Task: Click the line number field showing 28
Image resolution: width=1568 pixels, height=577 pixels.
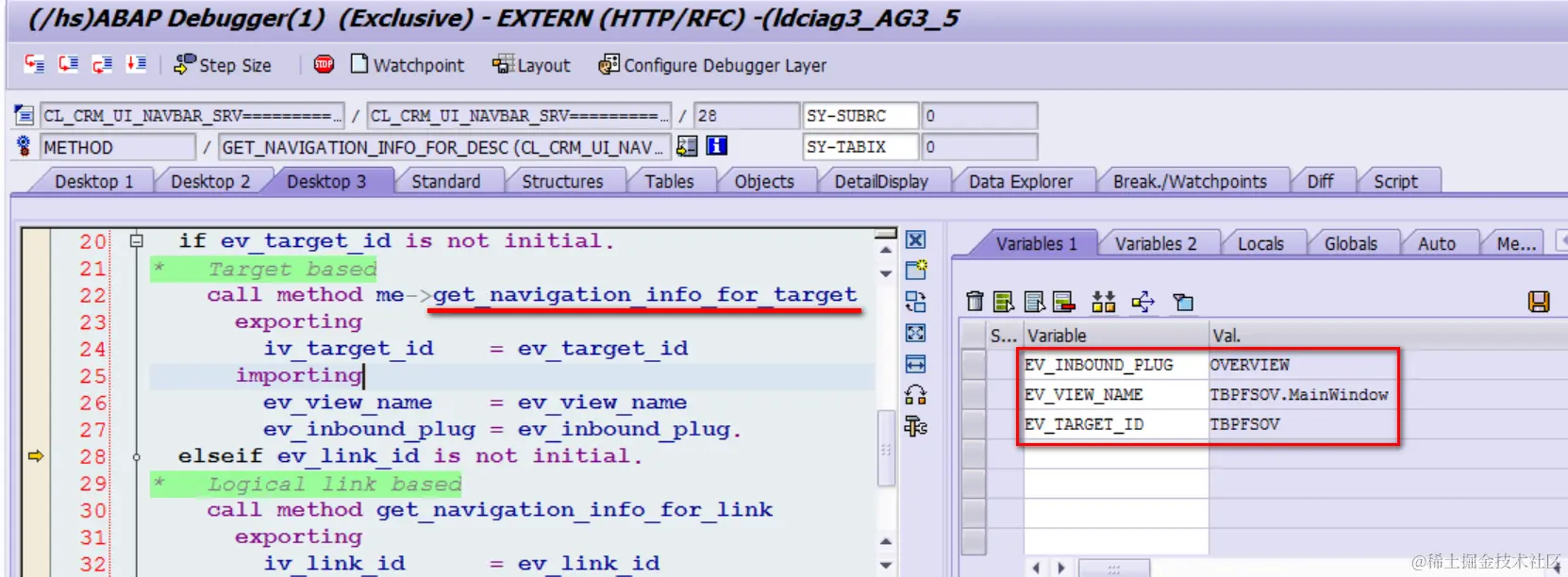Action: coord(746,116)
